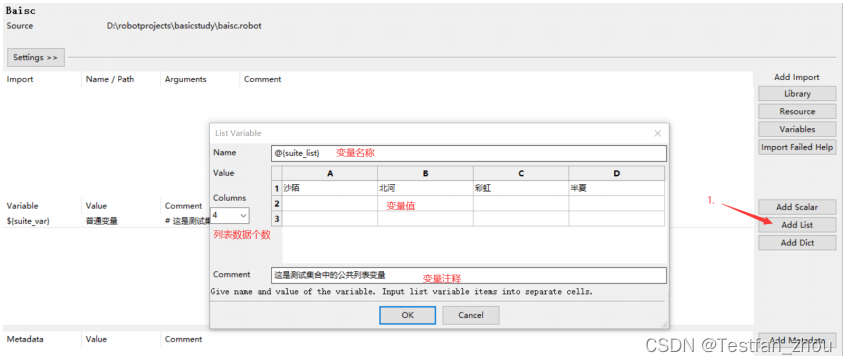
Task: Cancel the List Variable dialog
Action: [470, 315]
